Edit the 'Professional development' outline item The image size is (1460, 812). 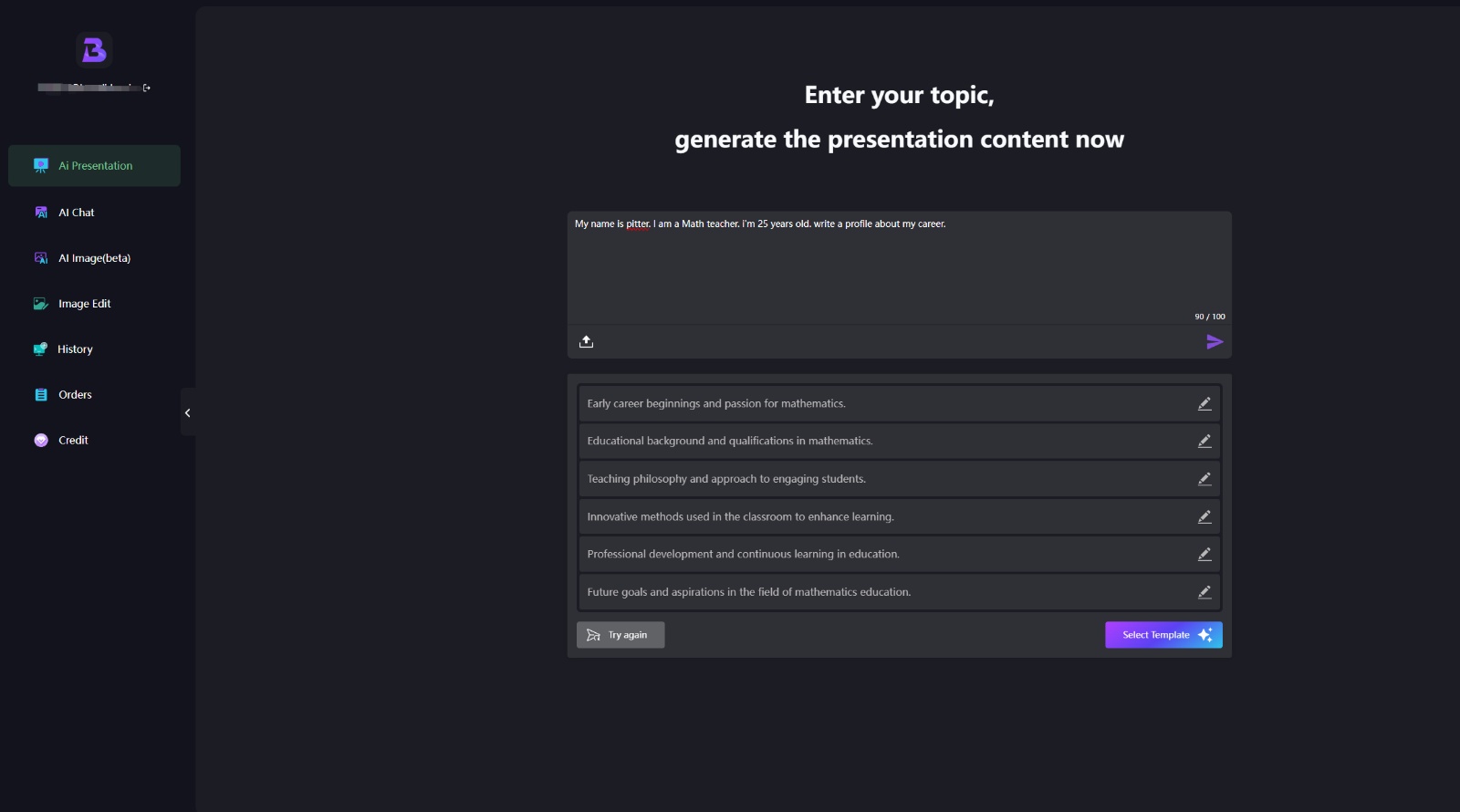[1204, 554]
